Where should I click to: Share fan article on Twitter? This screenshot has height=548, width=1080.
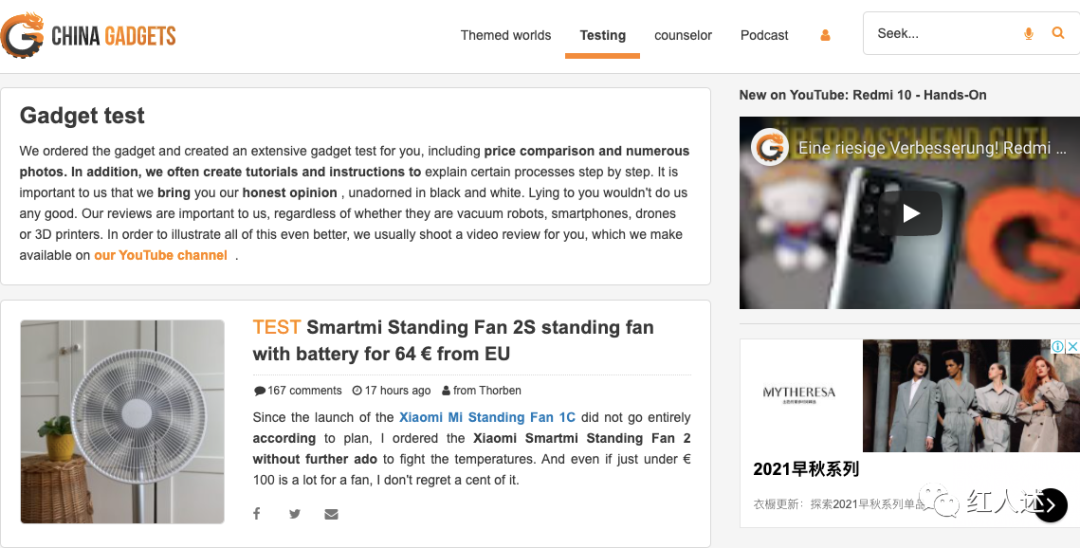coord(295,514)
